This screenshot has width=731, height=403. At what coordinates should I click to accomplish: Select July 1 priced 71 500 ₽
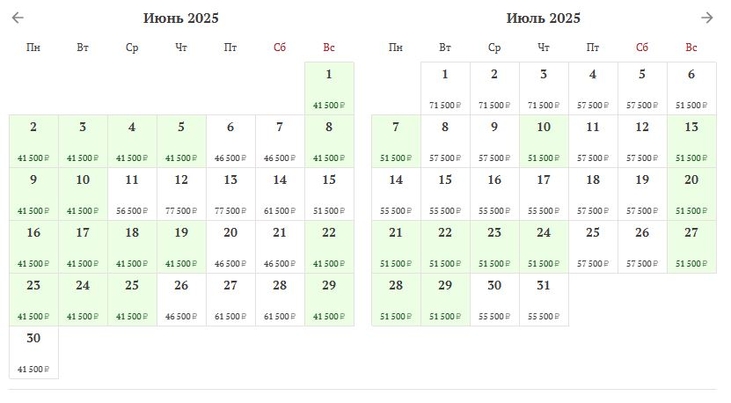(445, 89)
